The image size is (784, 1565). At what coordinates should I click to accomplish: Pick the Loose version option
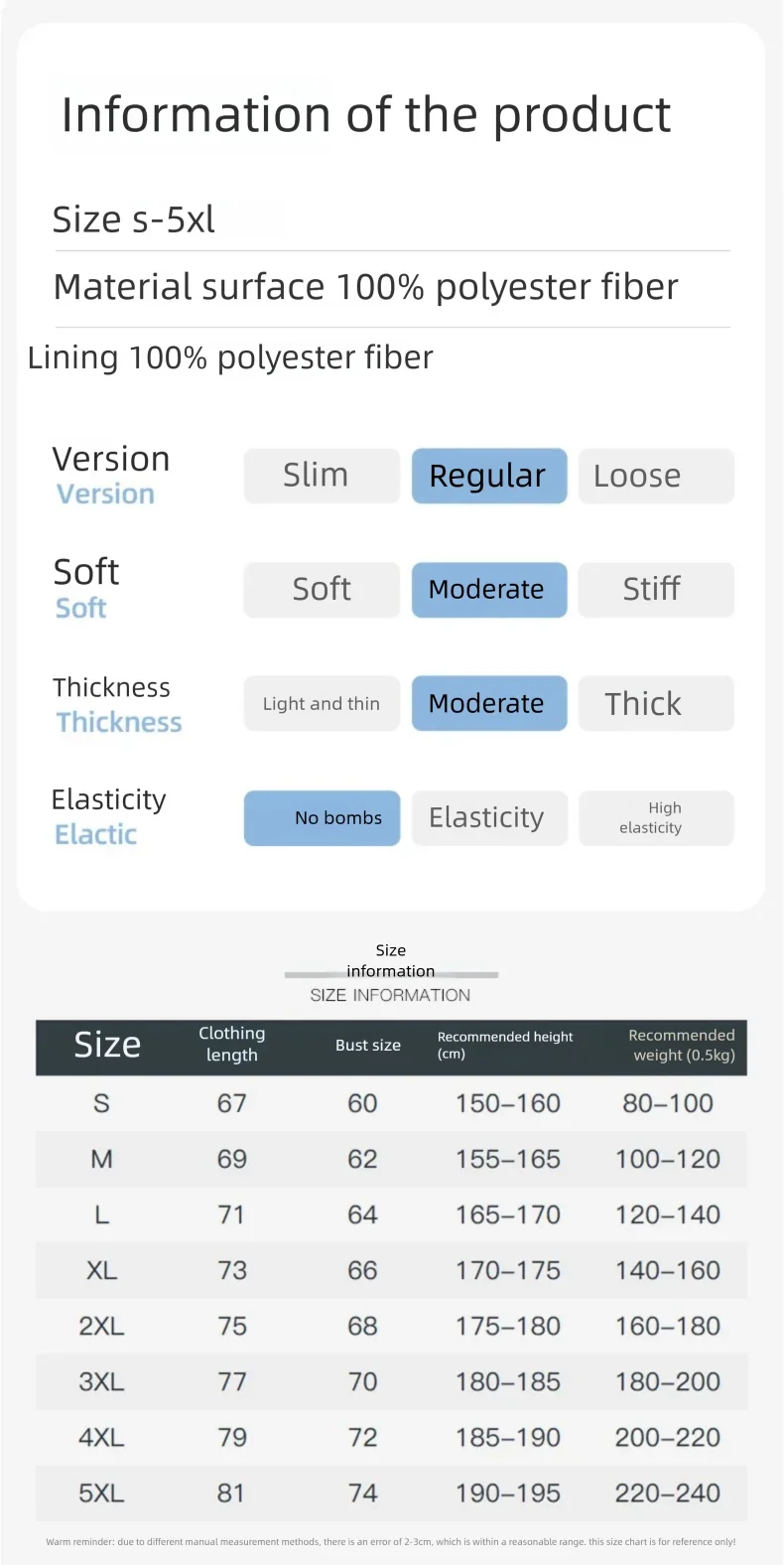656,476
